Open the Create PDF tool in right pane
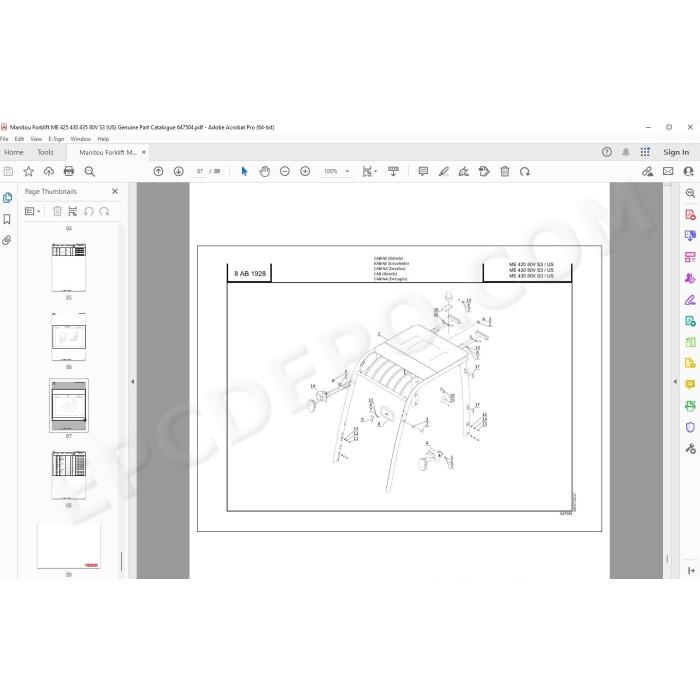This screenshot has width=700, height=700. pos(690,215)
